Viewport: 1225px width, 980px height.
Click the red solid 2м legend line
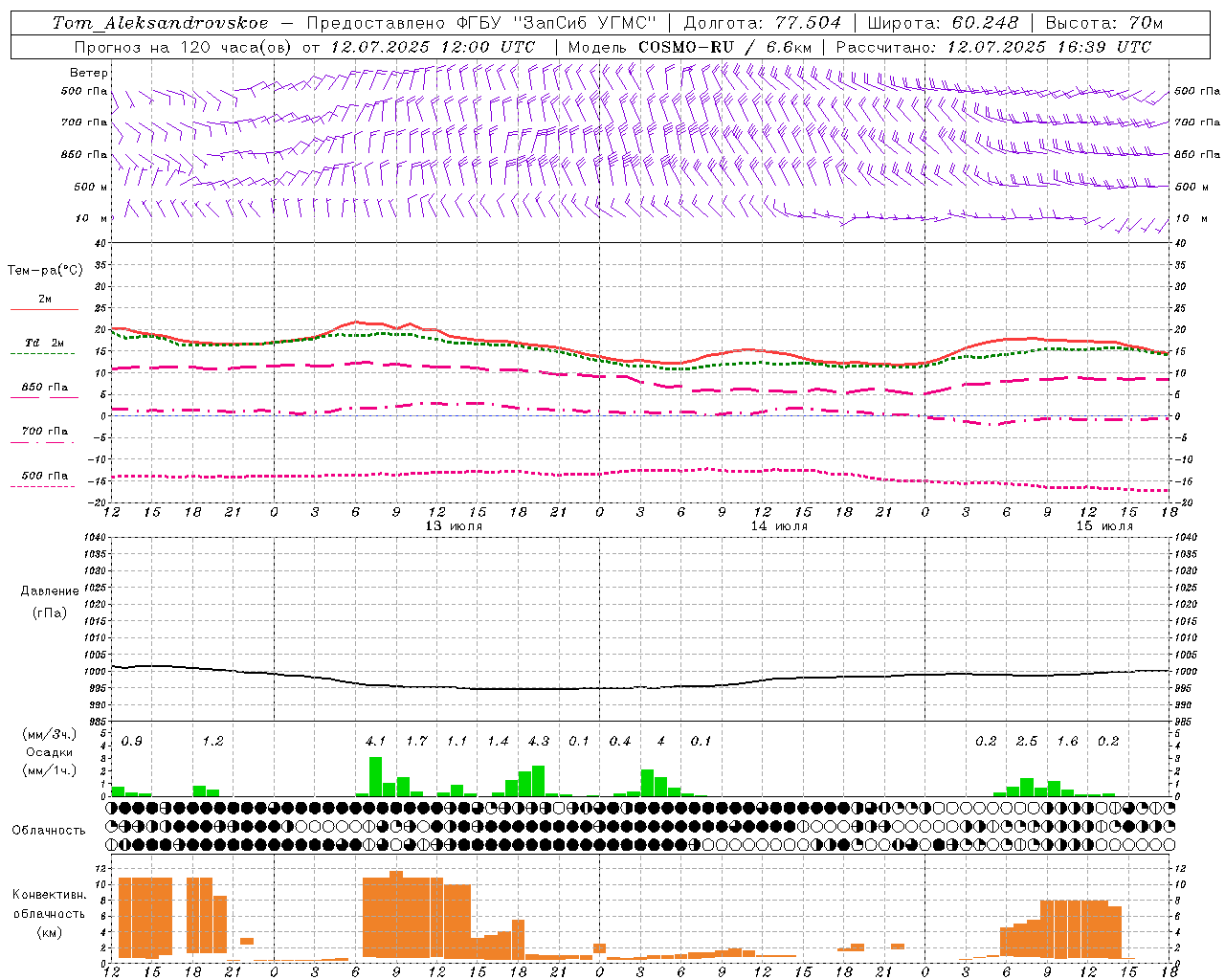click(44, 310)
